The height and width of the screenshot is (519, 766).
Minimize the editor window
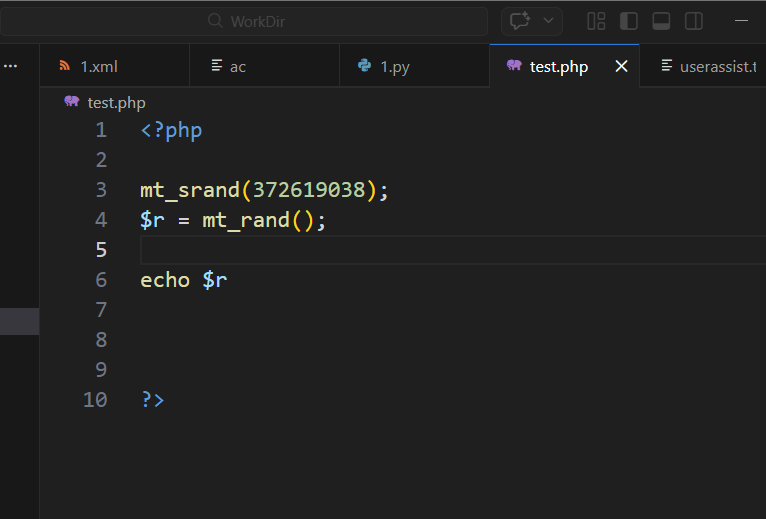click(x=742, y=21)
